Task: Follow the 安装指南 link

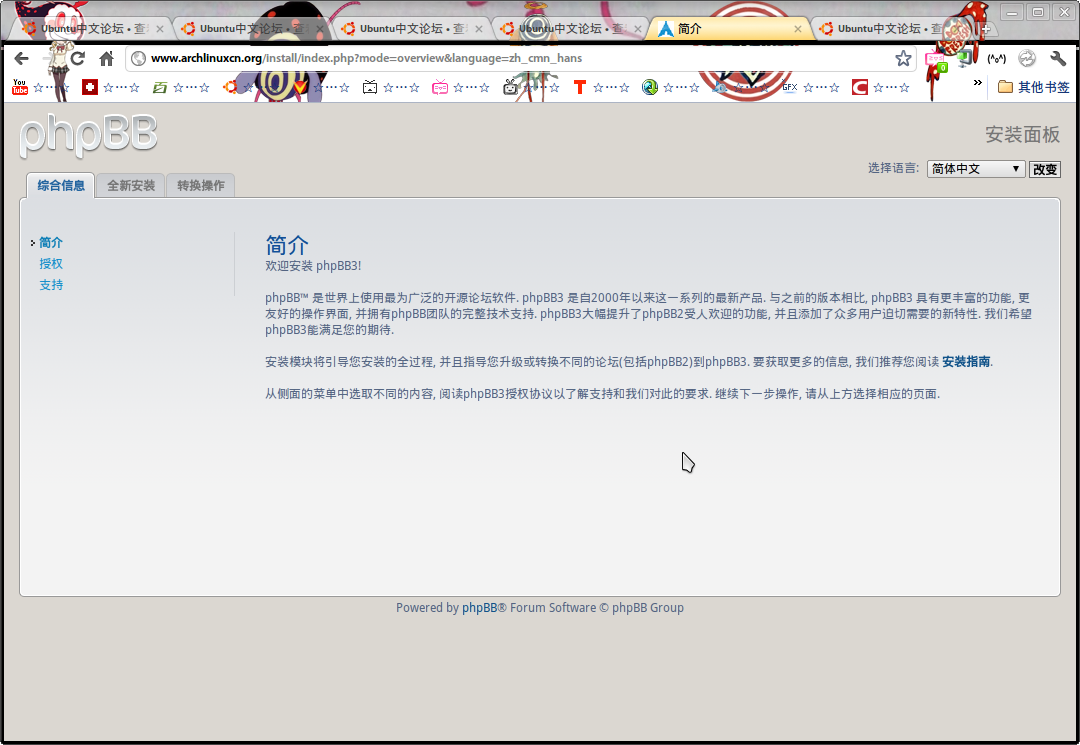Action: point(966,361)
